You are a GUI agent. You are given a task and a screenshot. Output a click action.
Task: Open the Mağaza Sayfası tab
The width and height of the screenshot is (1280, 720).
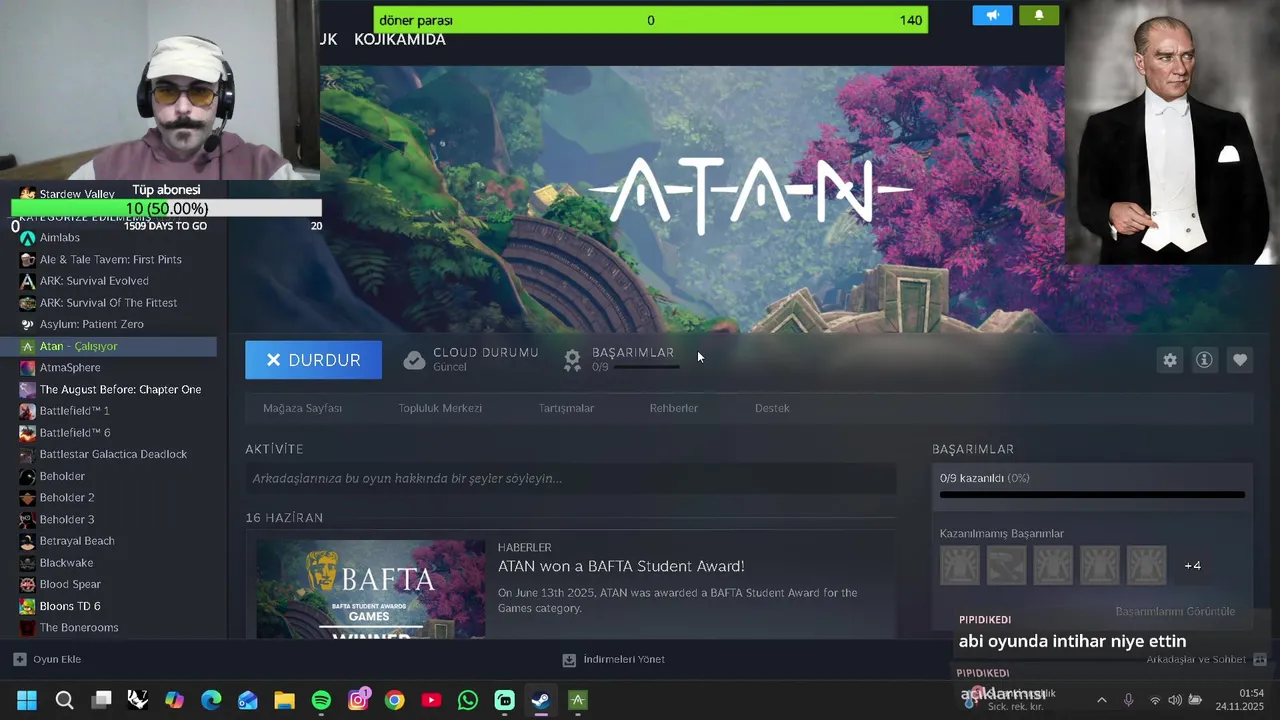302,408
